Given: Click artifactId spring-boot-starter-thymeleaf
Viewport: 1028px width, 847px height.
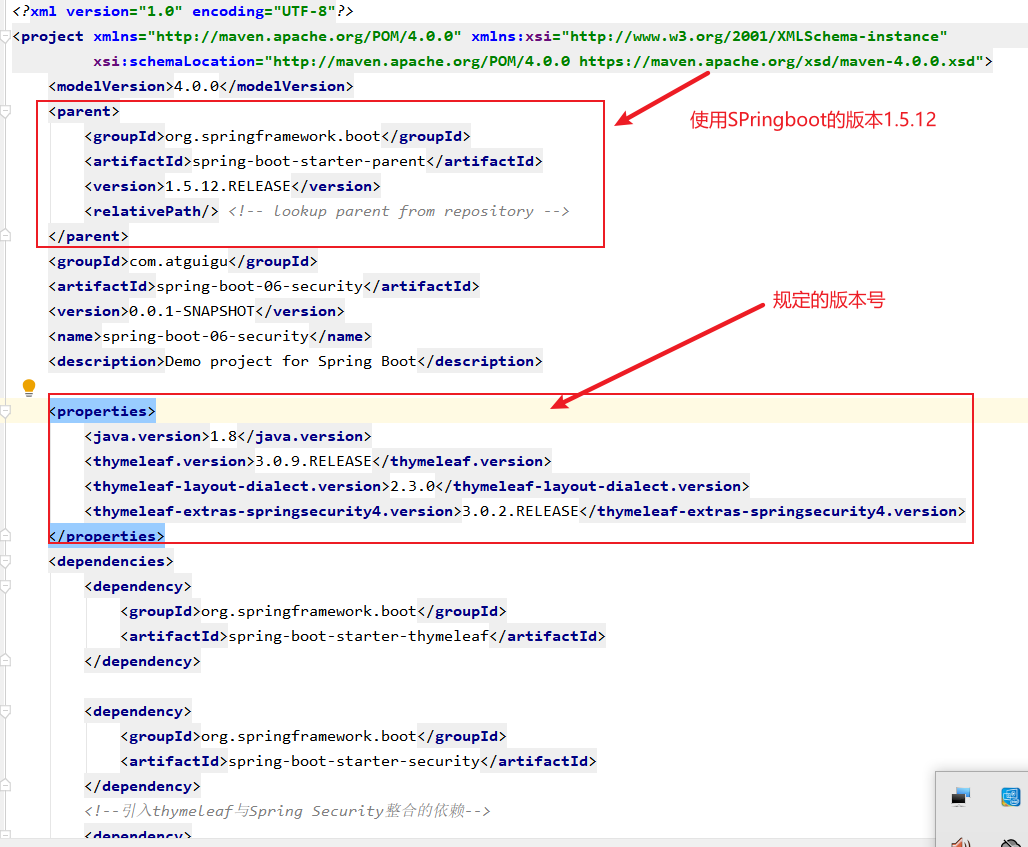Looking at the screenshot, I should tap(358, 636).
